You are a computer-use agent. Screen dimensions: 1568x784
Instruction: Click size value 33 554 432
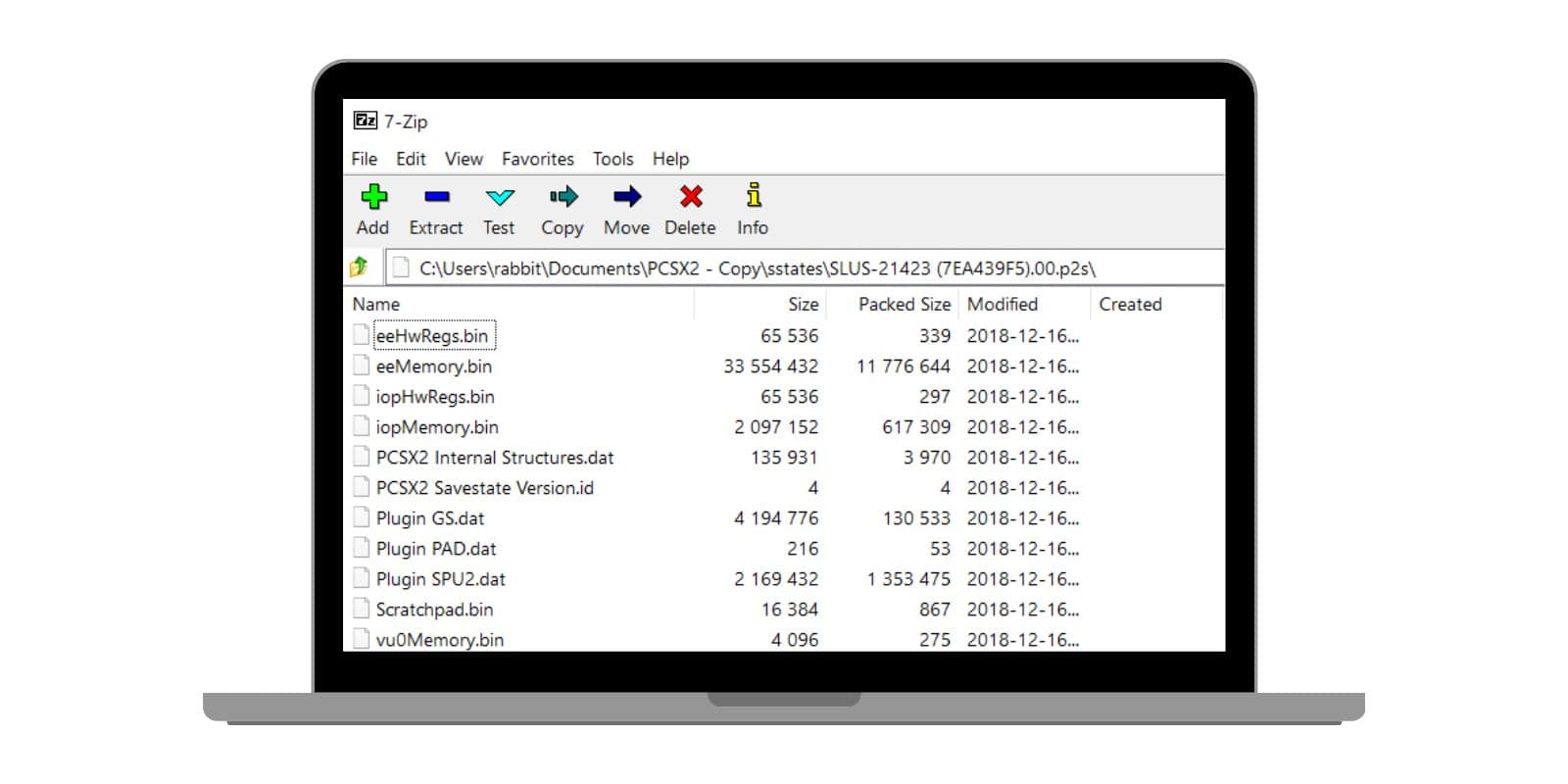pyautogui.click(x=771, y=366)
